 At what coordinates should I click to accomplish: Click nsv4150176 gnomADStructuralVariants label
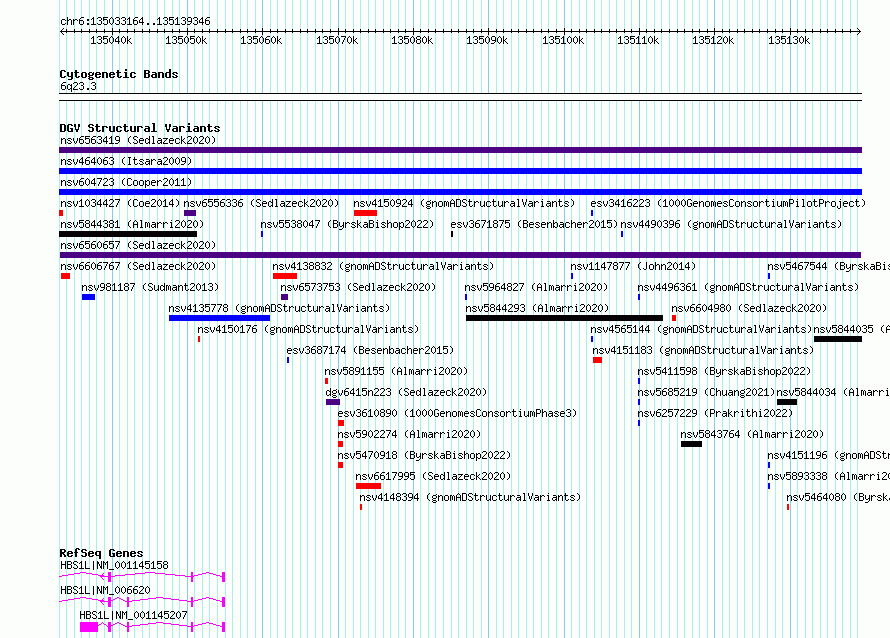(x=308, y=329)
